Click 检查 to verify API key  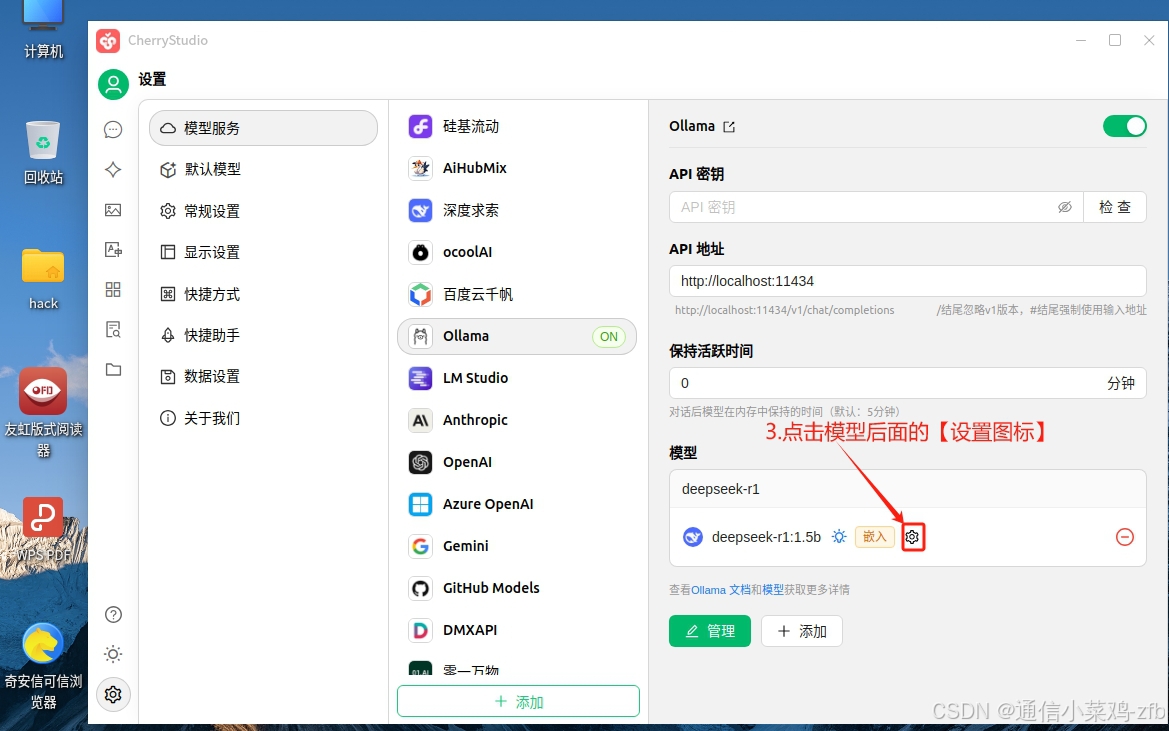(1115, 207)
